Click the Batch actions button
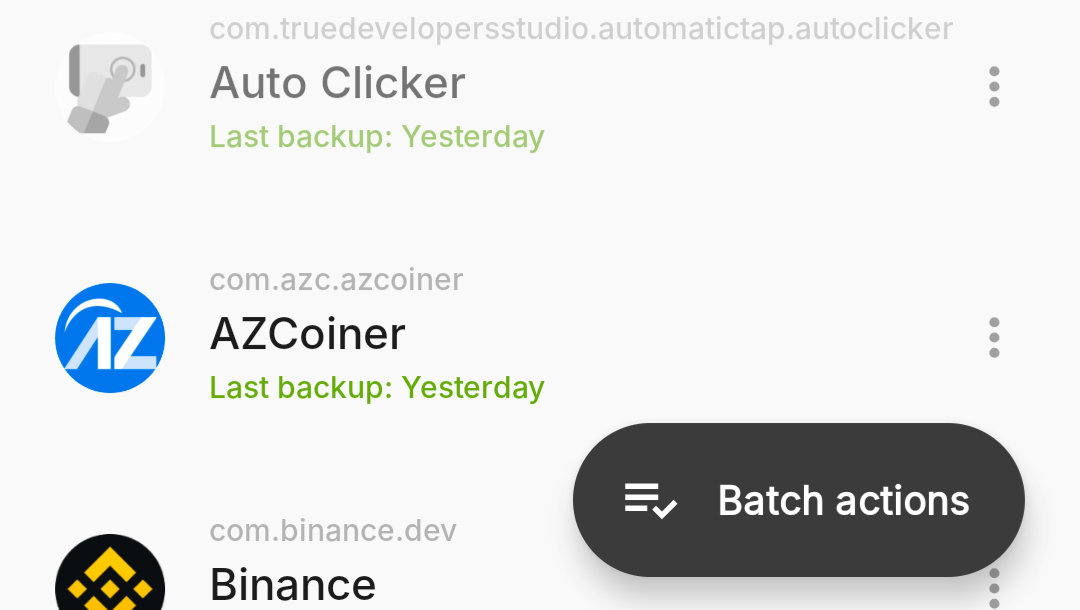 [798, 500]
